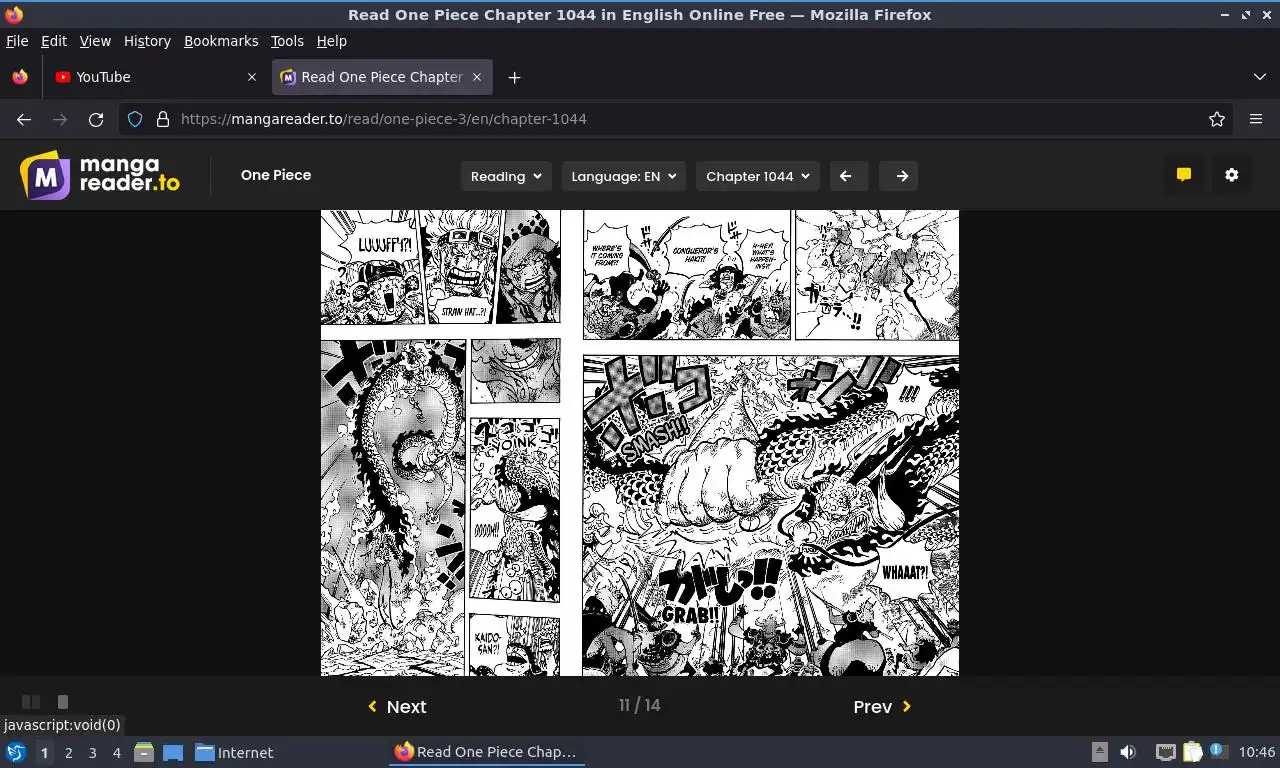Switch to the YouTube tab
1280x768 pixels.
157,77
